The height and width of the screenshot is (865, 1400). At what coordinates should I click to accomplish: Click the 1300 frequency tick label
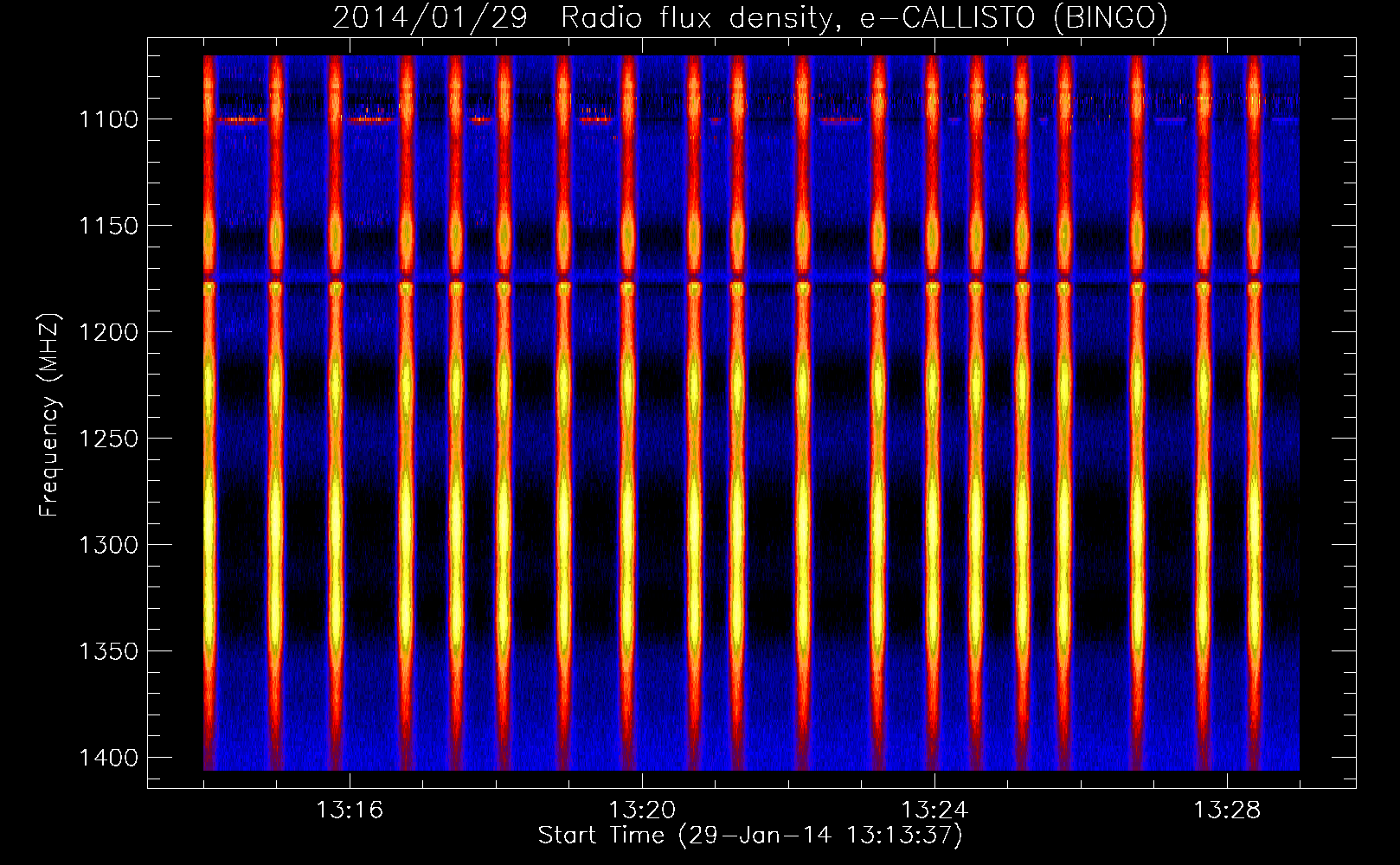click(x=109, y=545)
